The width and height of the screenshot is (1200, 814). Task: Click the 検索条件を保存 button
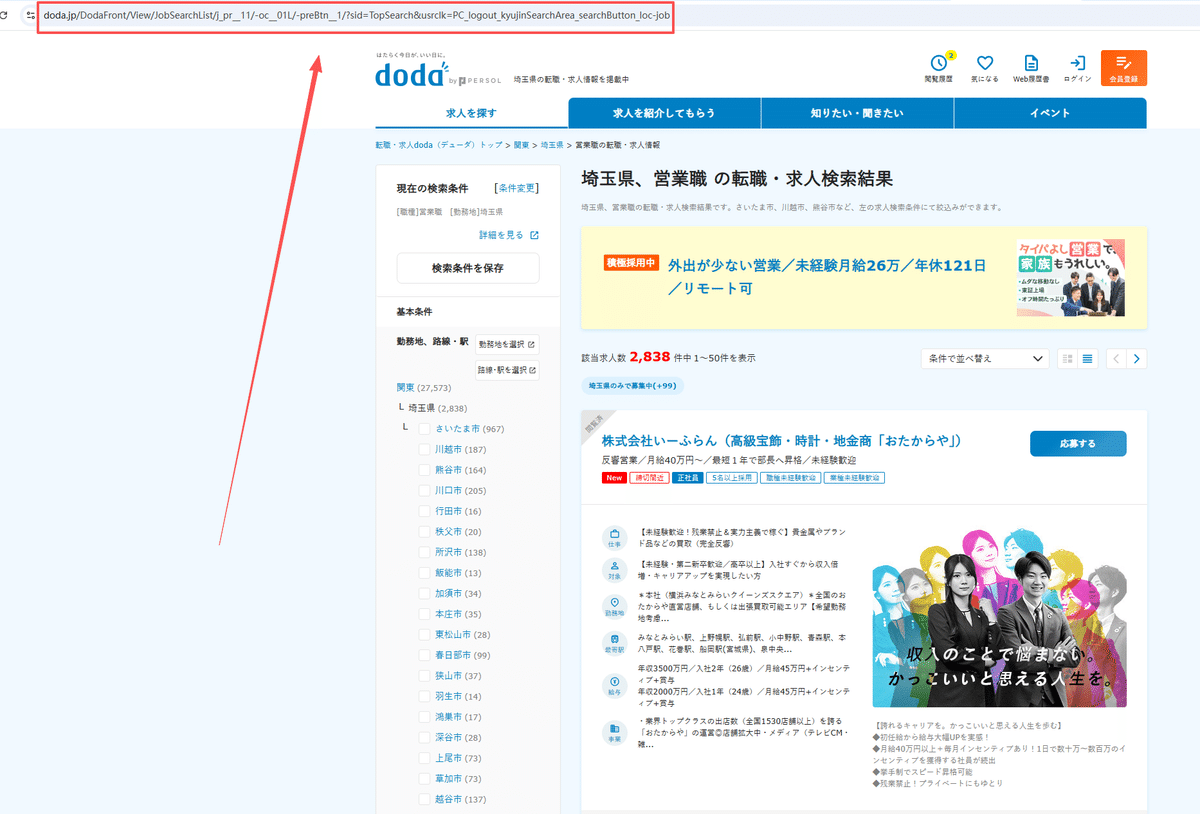(x=468, y=268)
